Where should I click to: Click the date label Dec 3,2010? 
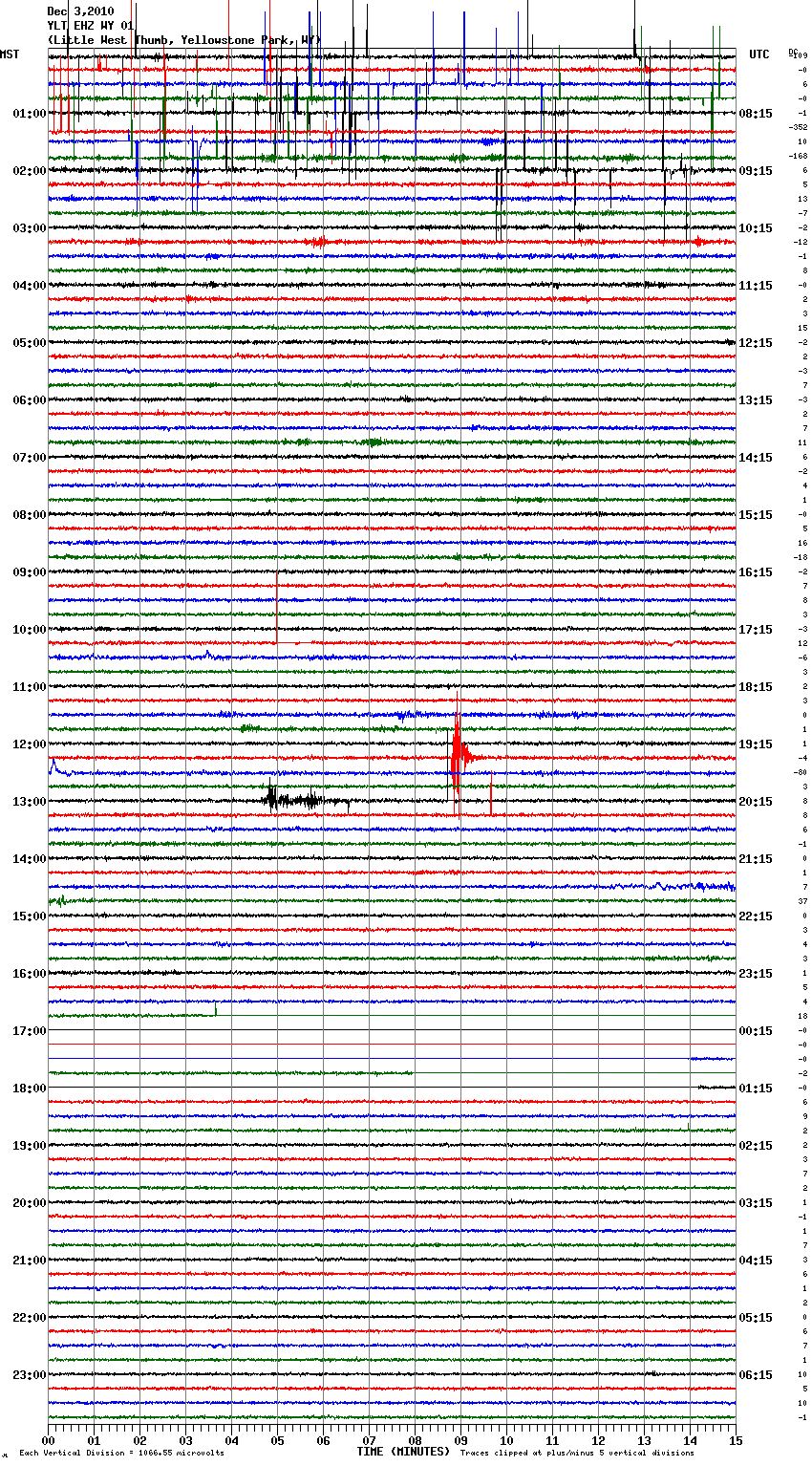click(x=80, y=11)
